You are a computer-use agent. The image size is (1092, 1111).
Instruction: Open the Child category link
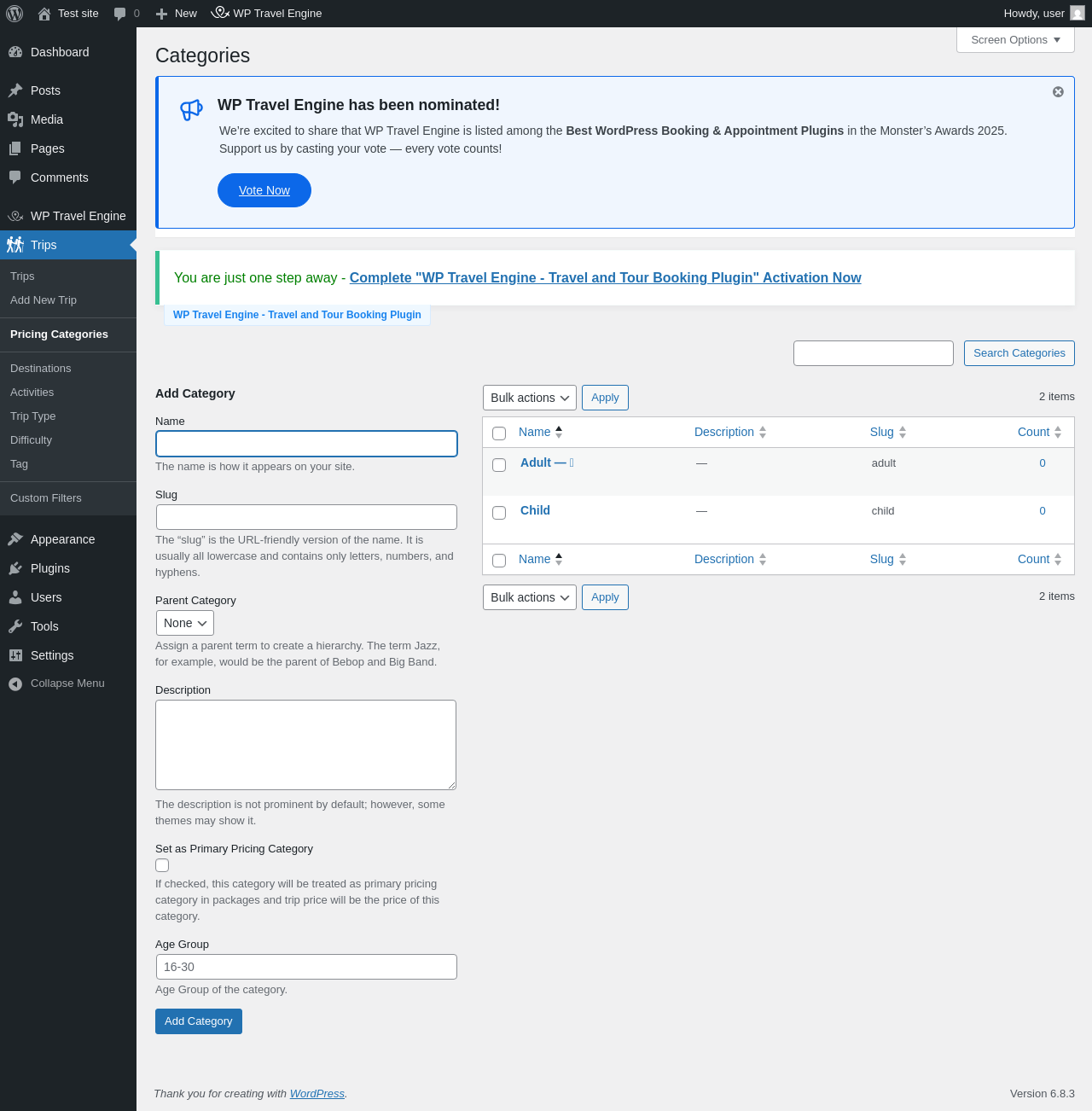[535, 510]
